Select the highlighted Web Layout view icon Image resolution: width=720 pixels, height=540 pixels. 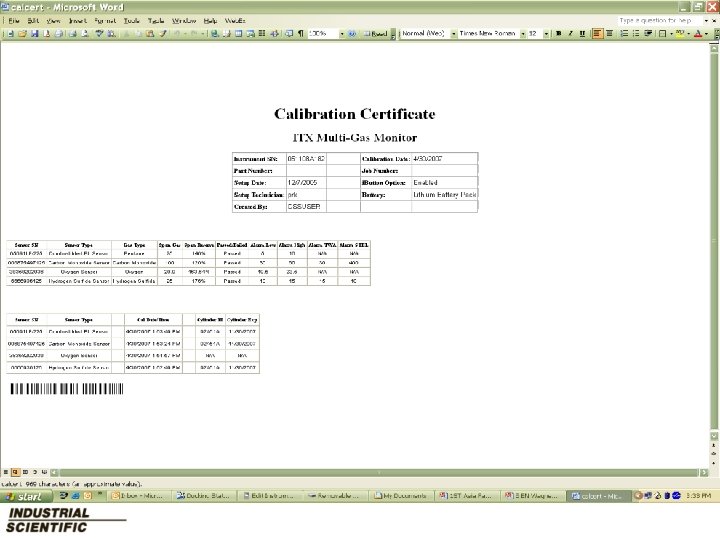(15, 472)
